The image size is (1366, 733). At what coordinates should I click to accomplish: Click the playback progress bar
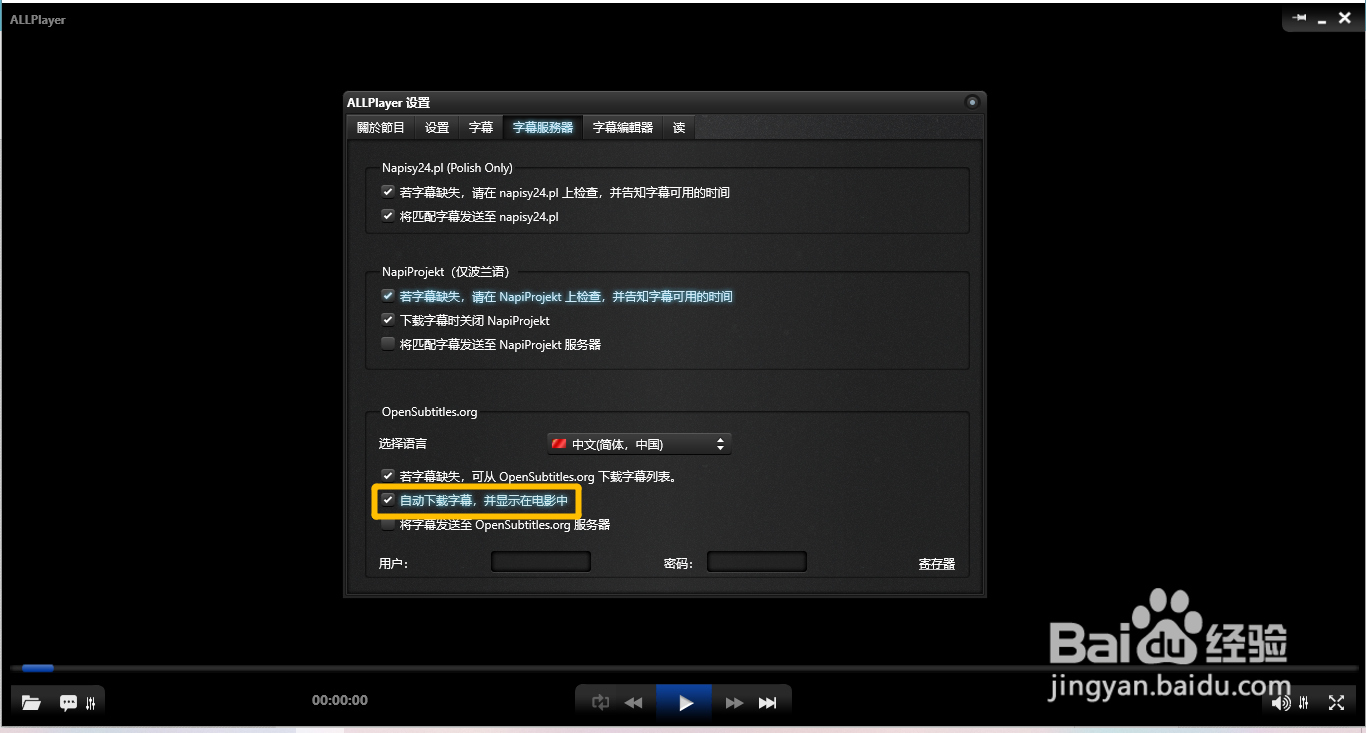point(683,668)
